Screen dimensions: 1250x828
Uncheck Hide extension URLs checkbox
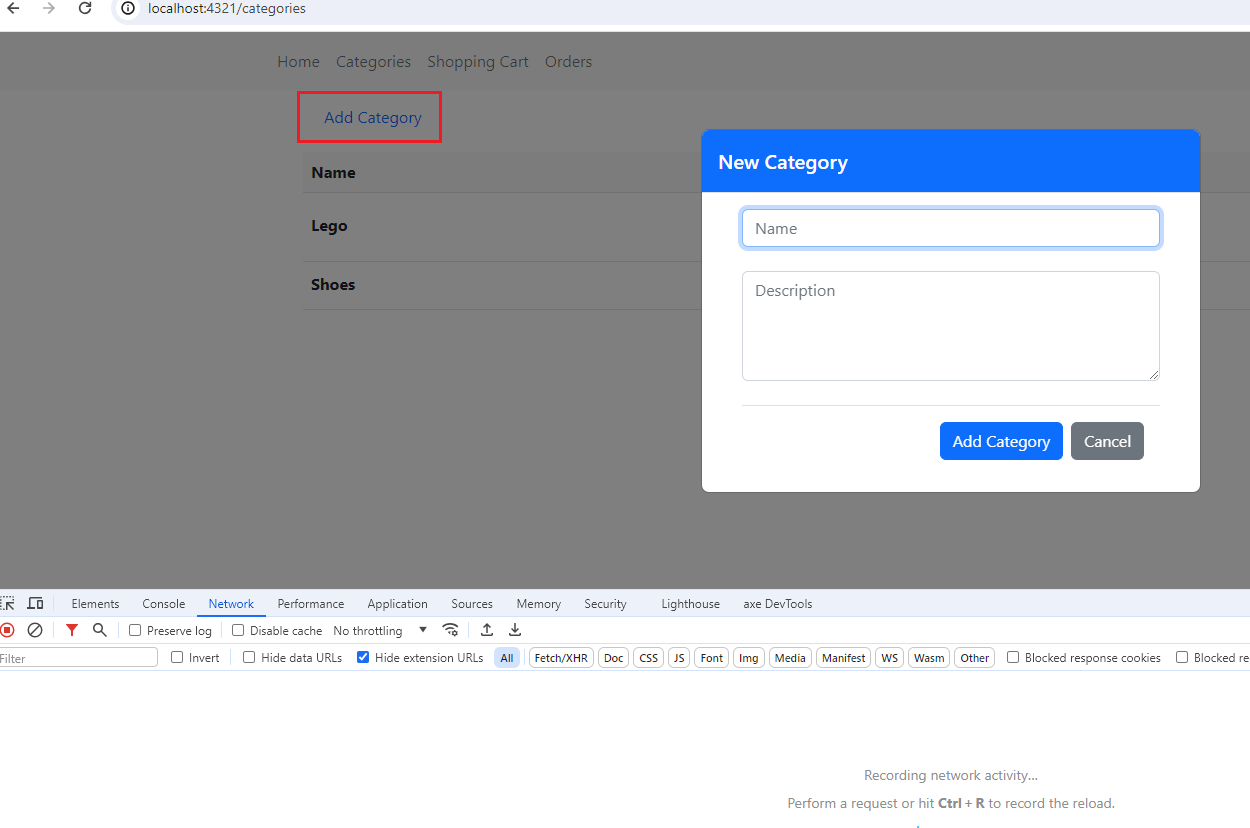click(363, 657)
